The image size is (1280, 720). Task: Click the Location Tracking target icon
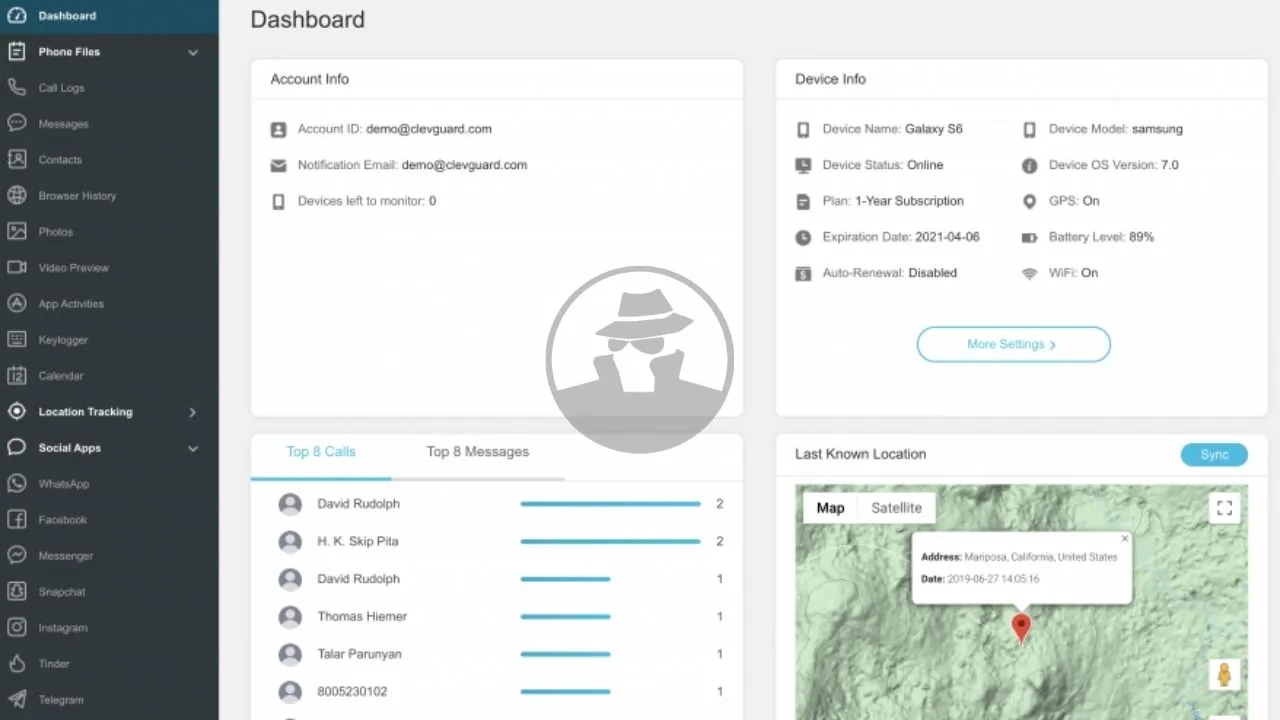click(16, 412)
